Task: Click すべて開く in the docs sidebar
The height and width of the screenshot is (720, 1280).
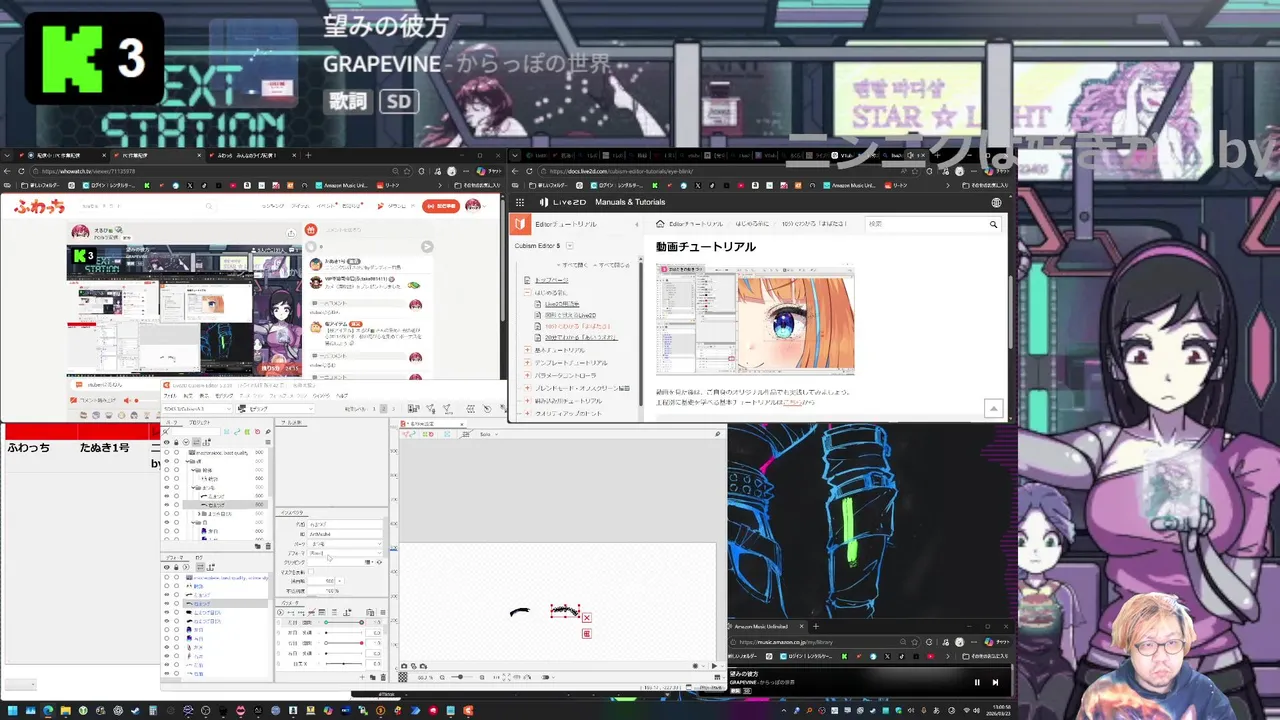Action: (574, 265)
